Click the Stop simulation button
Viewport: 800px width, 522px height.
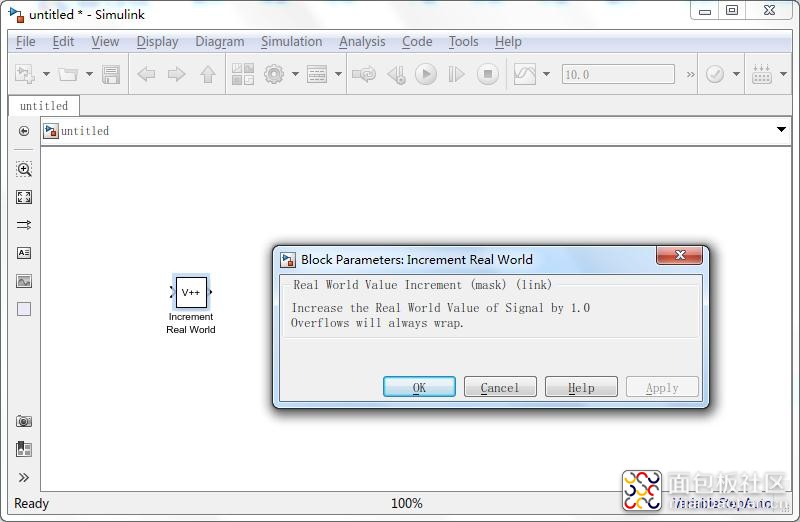(x=488, y=74)
